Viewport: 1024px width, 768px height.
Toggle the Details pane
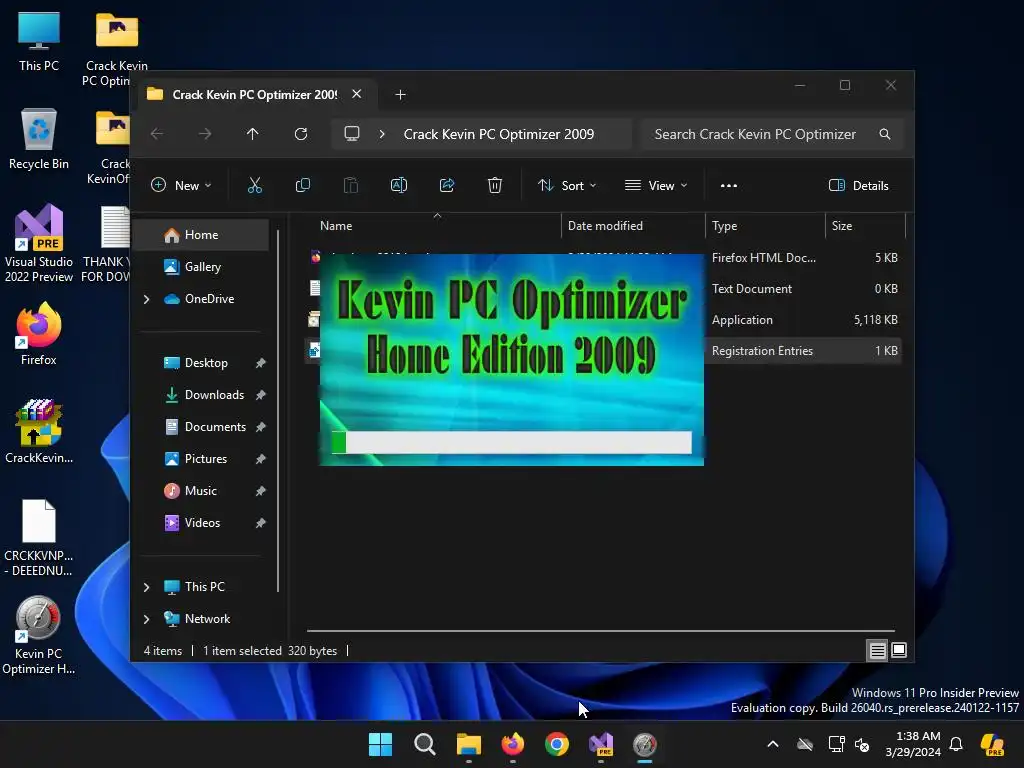pos(858,185)
